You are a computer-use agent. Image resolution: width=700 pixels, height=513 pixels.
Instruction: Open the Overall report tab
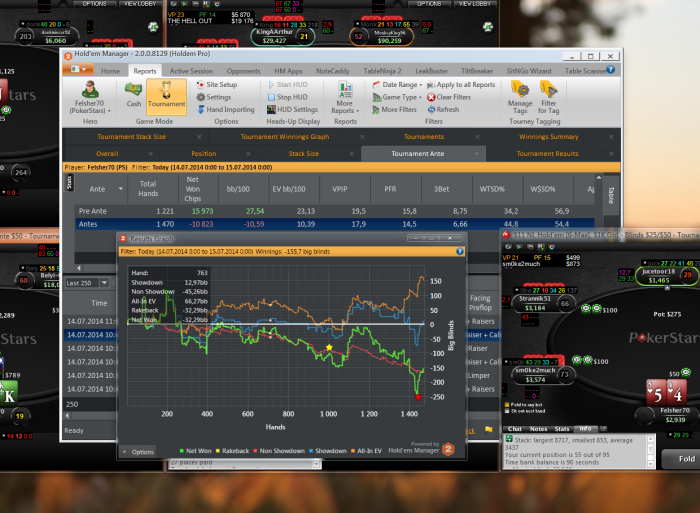[107, 154]
